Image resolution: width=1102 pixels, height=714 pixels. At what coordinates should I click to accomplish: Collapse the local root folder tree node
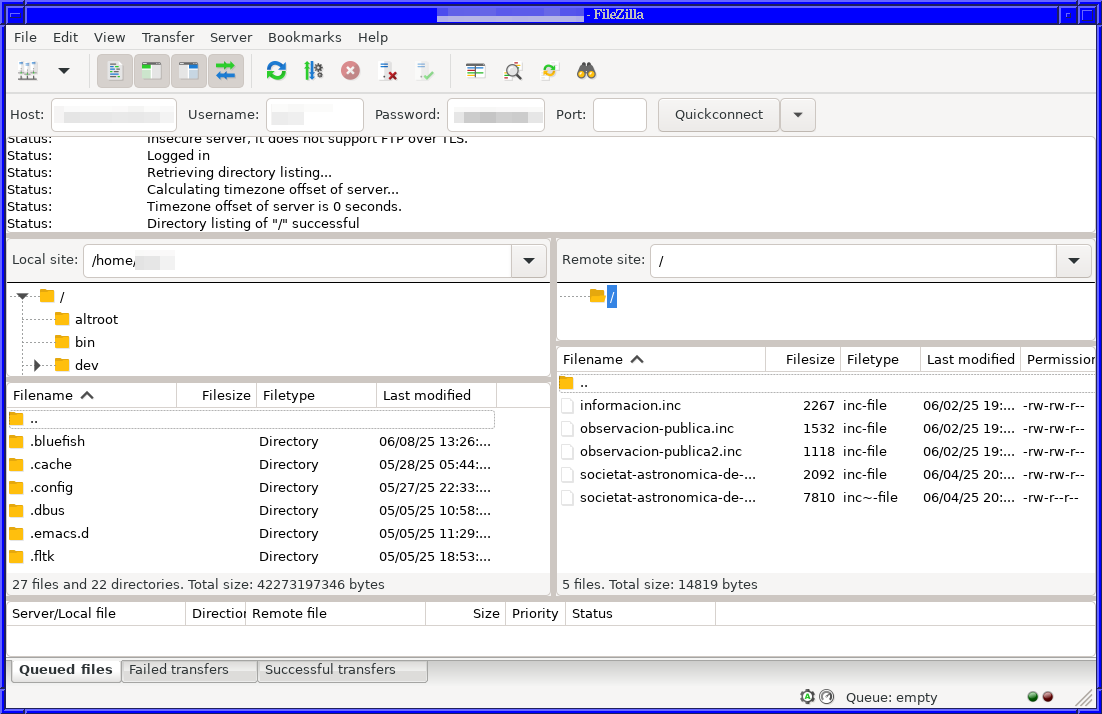coord(22,296)
